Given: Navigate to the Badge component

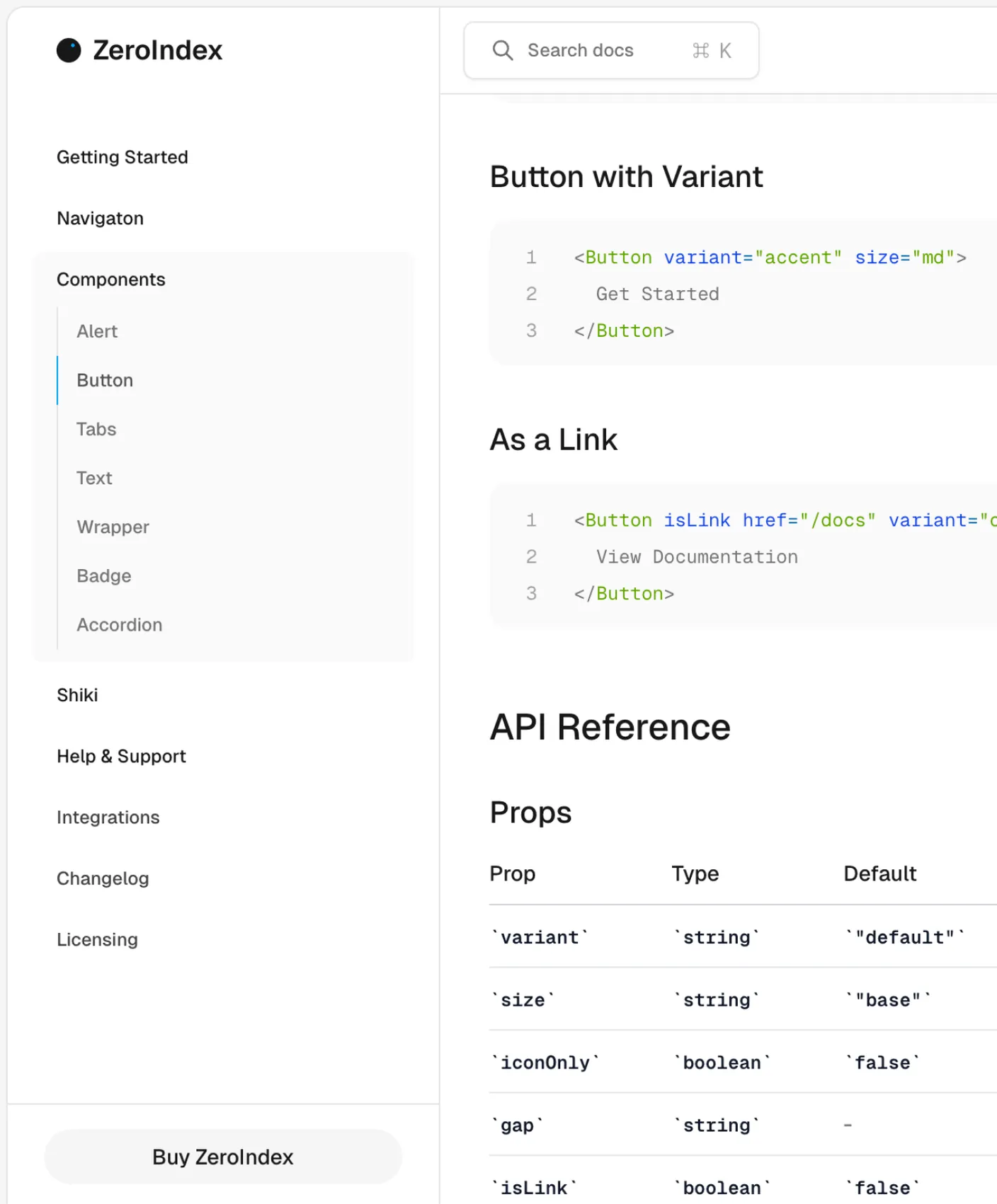Looking at the screenshot, I should pyautogui.click(x=104, y=576).
